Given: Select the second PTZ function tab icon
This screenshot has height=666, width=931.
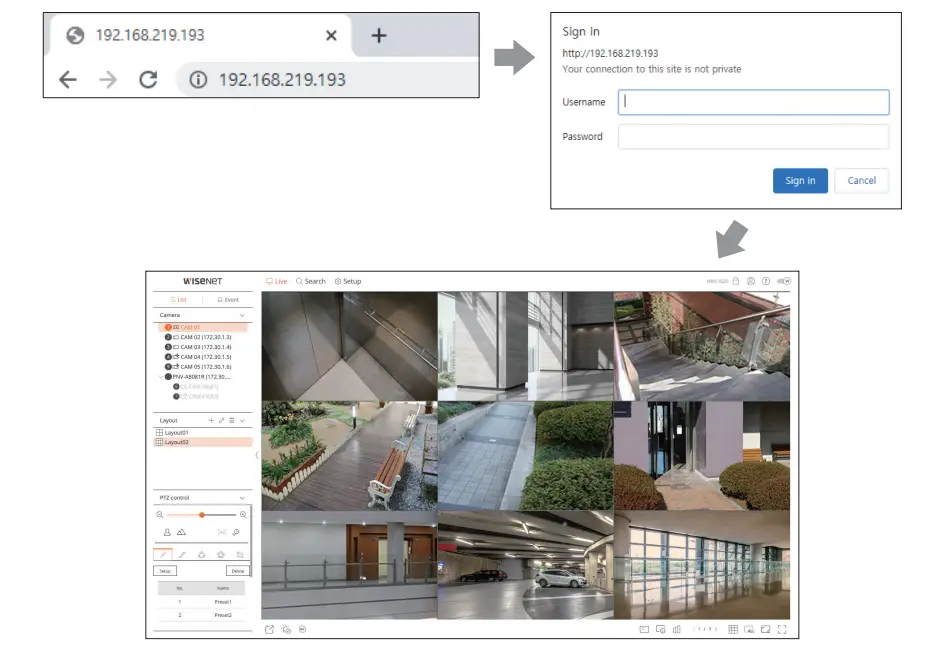Looking at the screenshot, I should coord(182,554).
